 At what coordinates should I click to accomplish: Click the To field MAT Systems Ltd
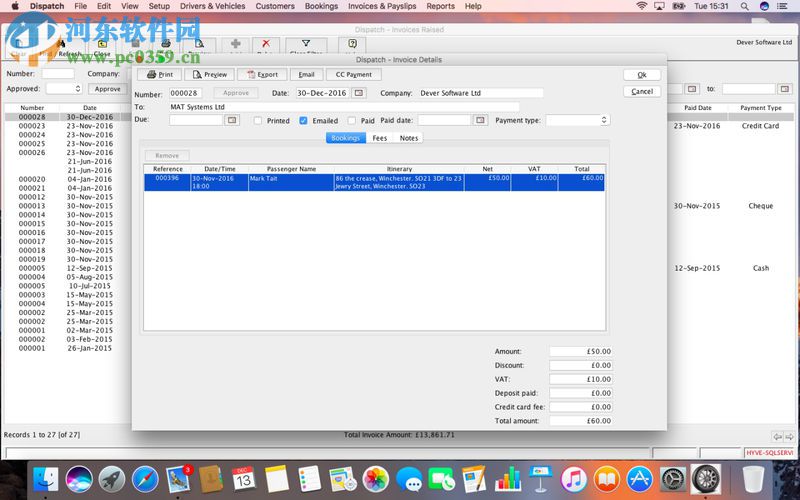(344, 107)
